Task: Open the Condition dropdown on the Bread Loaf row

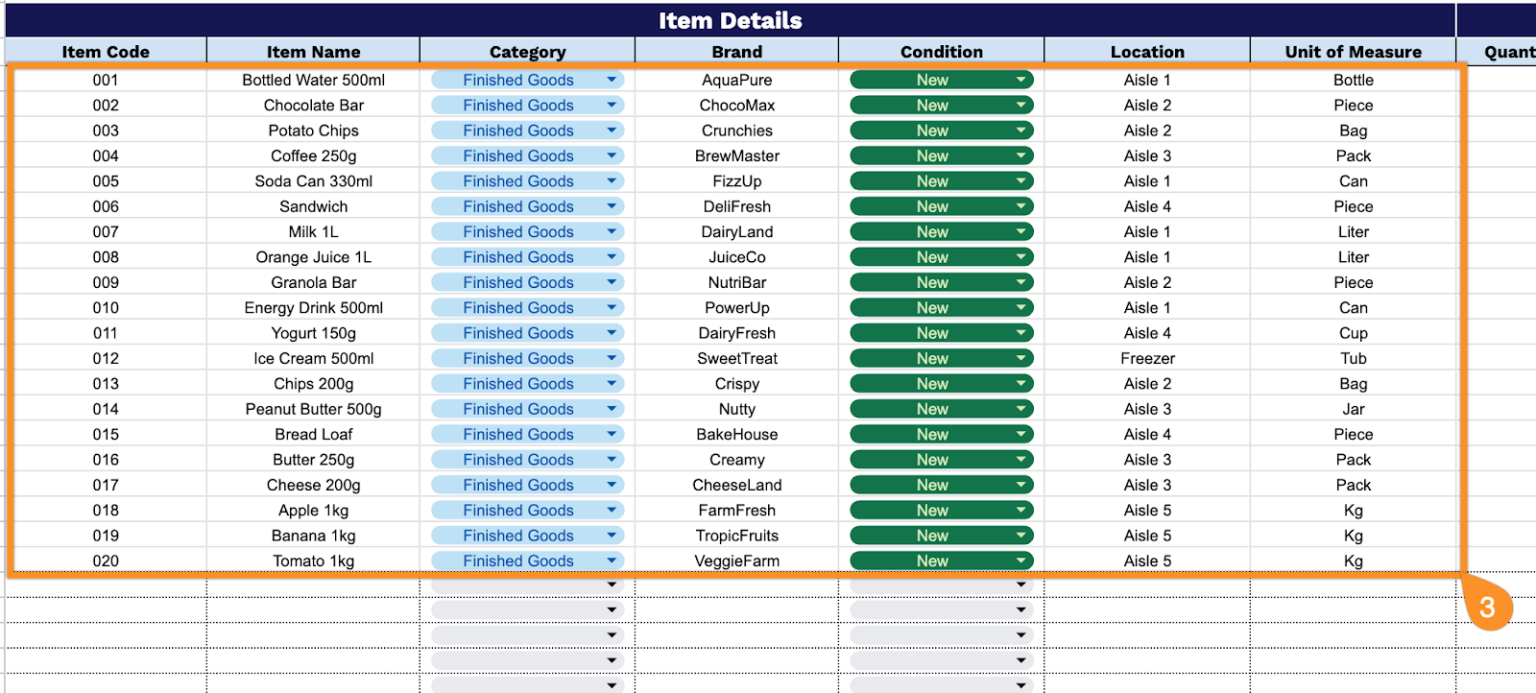Action: [x=1018, y=434]
